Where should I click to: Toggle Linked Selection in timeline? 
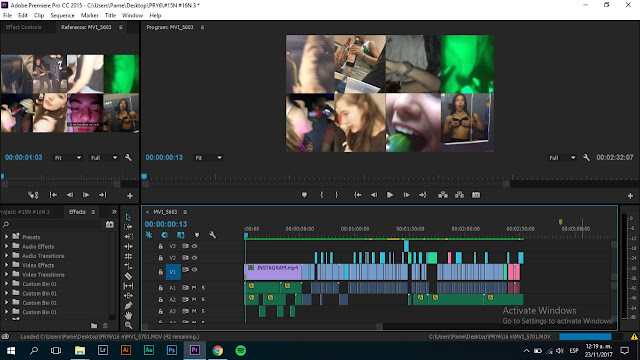[x=180, y=235]
